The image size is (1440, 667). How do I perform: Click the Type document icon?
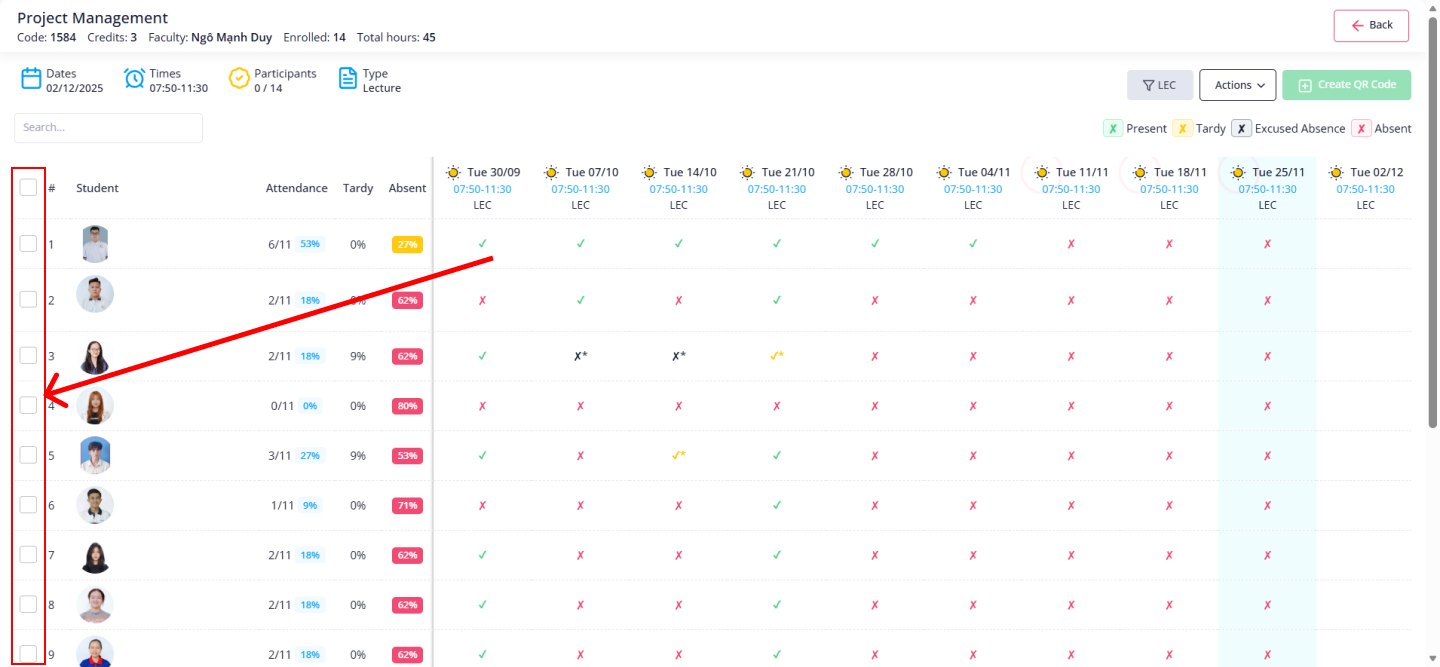pos(347,79)
